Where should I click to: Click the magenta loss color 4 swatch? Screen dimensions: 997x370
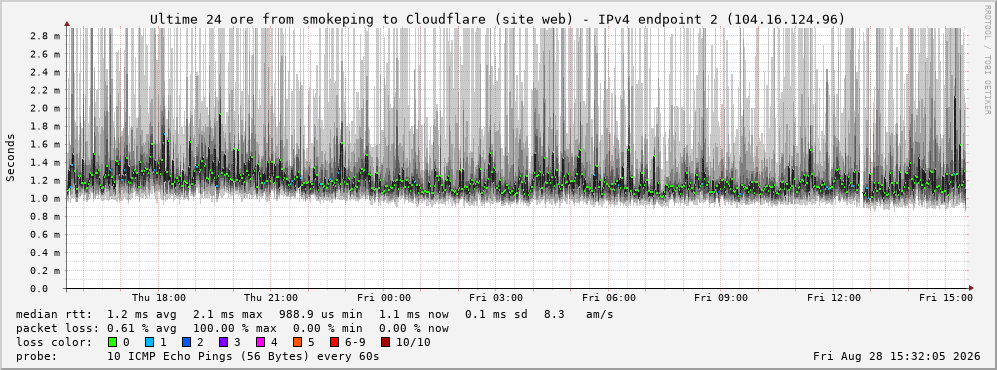coord(260,343)
